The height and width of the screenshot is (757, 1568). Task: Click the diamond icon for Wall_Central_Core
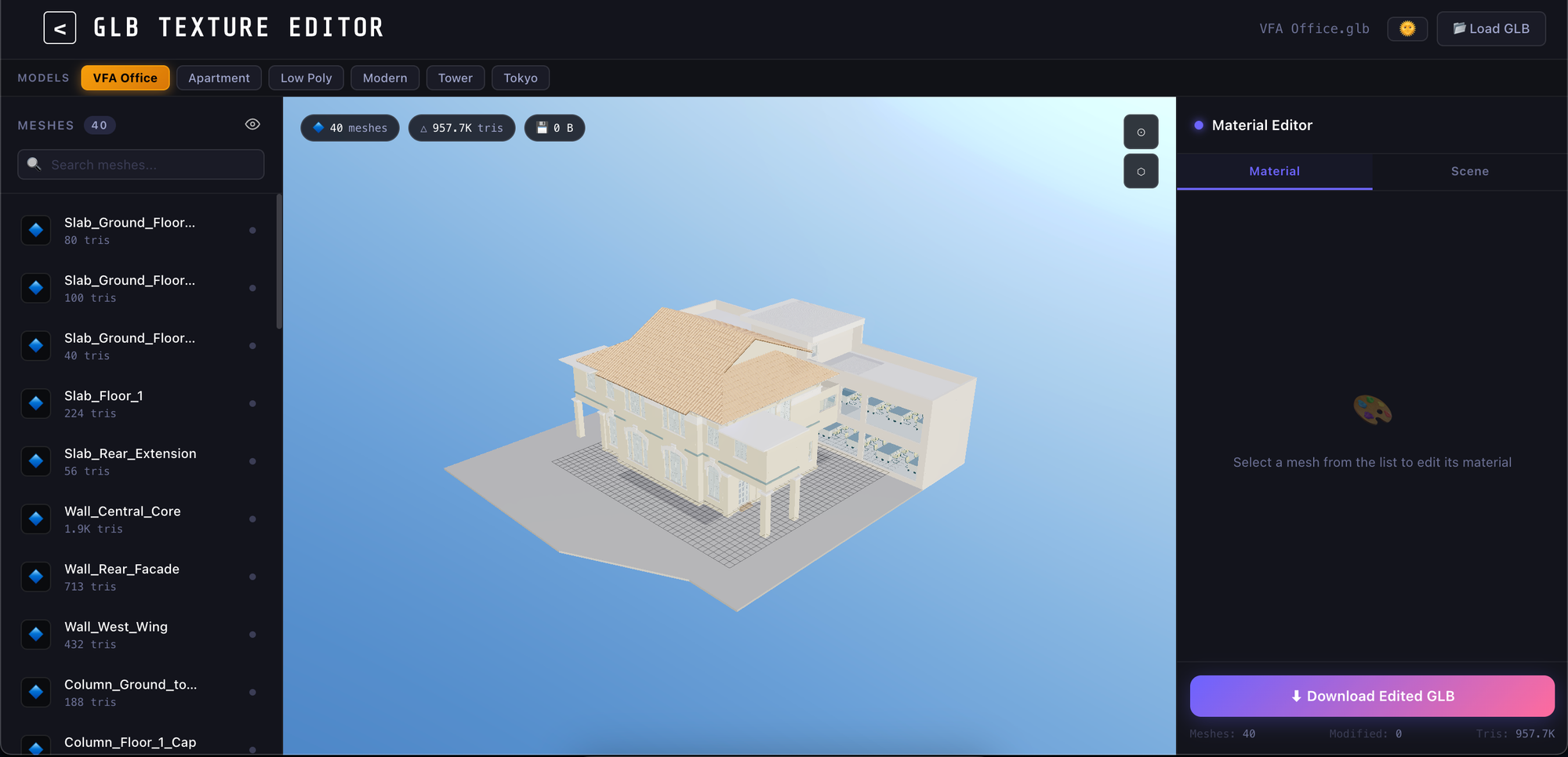35,519
